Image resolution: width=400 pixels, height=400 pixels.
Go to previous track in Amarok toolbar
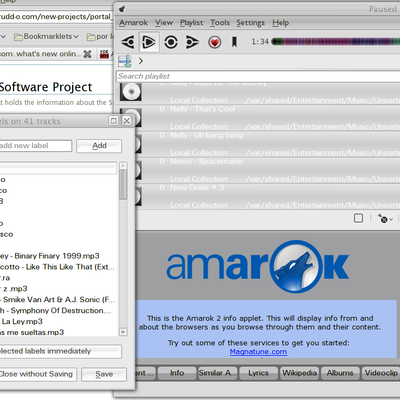point(128,42)
